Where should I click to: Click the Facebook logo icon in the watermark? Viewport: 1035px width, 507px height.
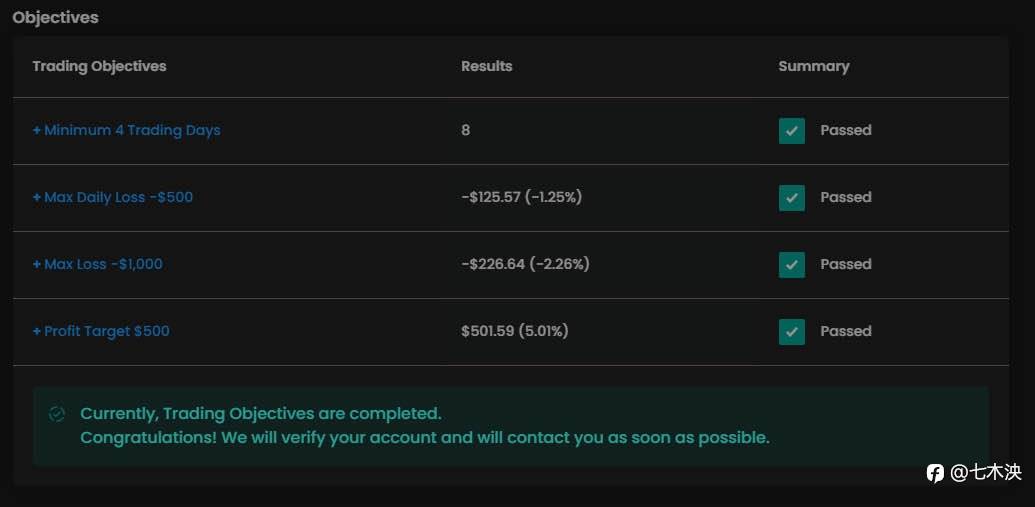point(935,473)
